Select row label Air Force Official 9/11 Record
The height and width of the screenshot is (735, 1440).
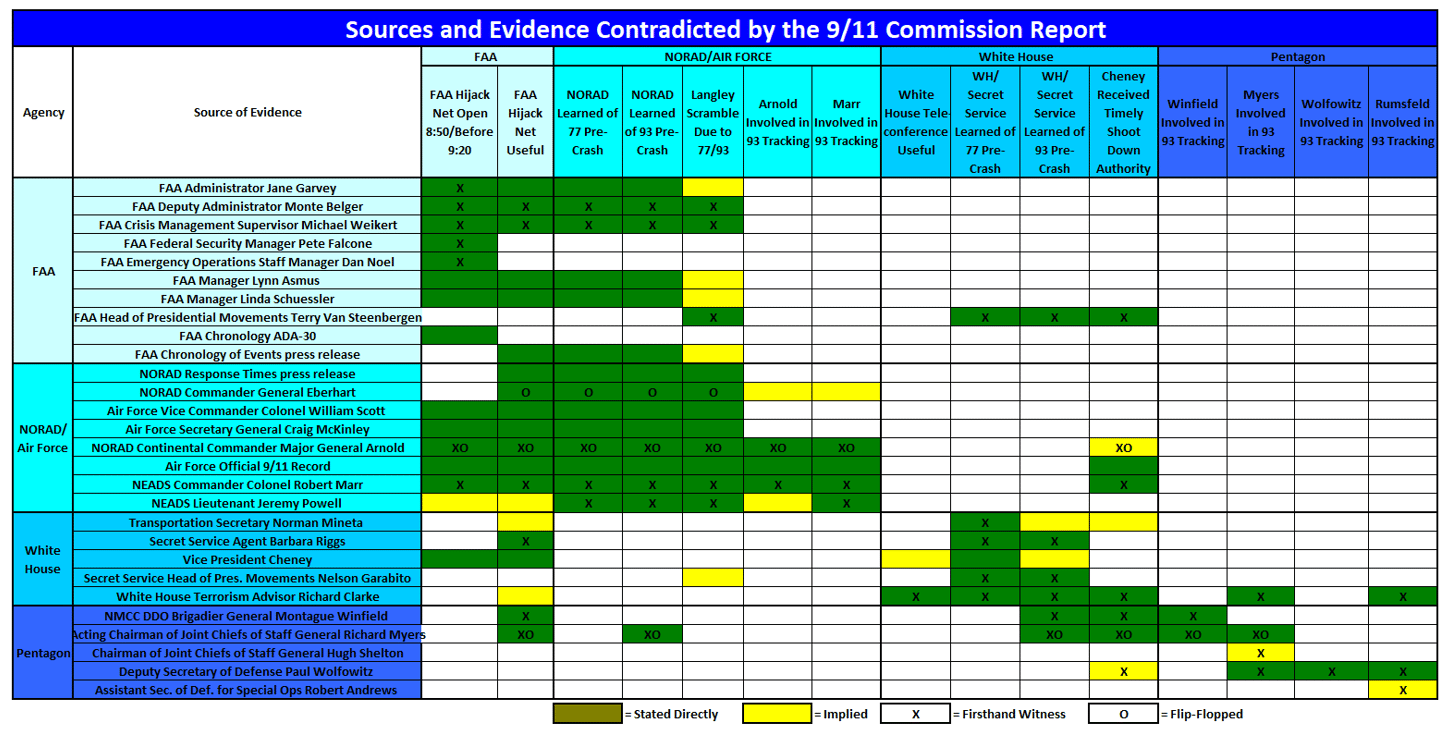(247, 466)
